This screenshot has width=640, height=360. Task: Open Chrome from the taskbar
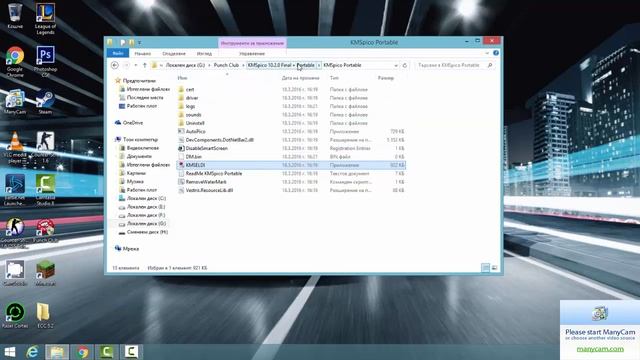click(x=82, y=352)
